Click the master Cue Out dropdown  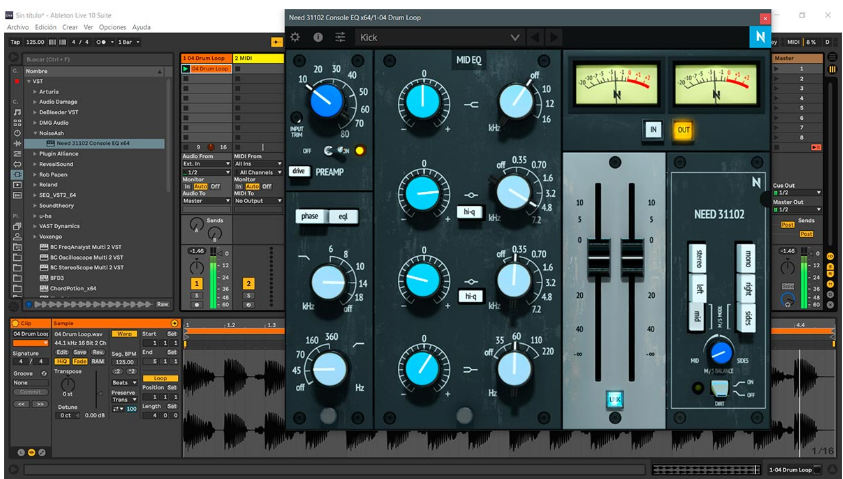(x=797, y=192)
